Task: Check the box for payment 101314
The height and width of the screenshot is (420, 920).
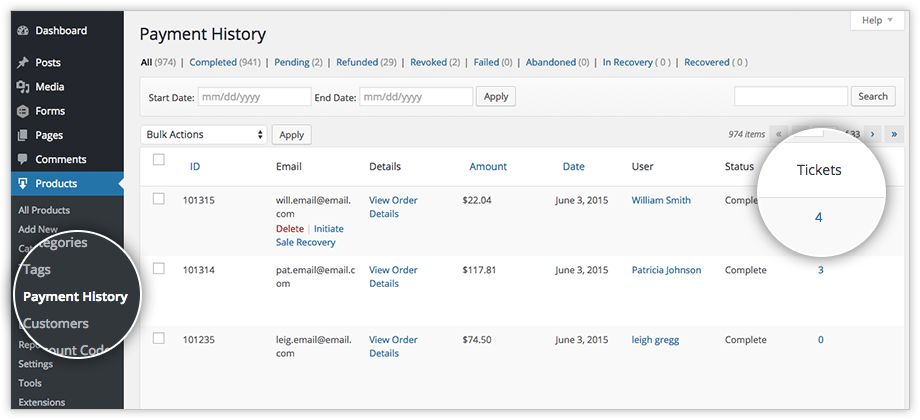Action: pyautogui.click(x=158, y=269)
